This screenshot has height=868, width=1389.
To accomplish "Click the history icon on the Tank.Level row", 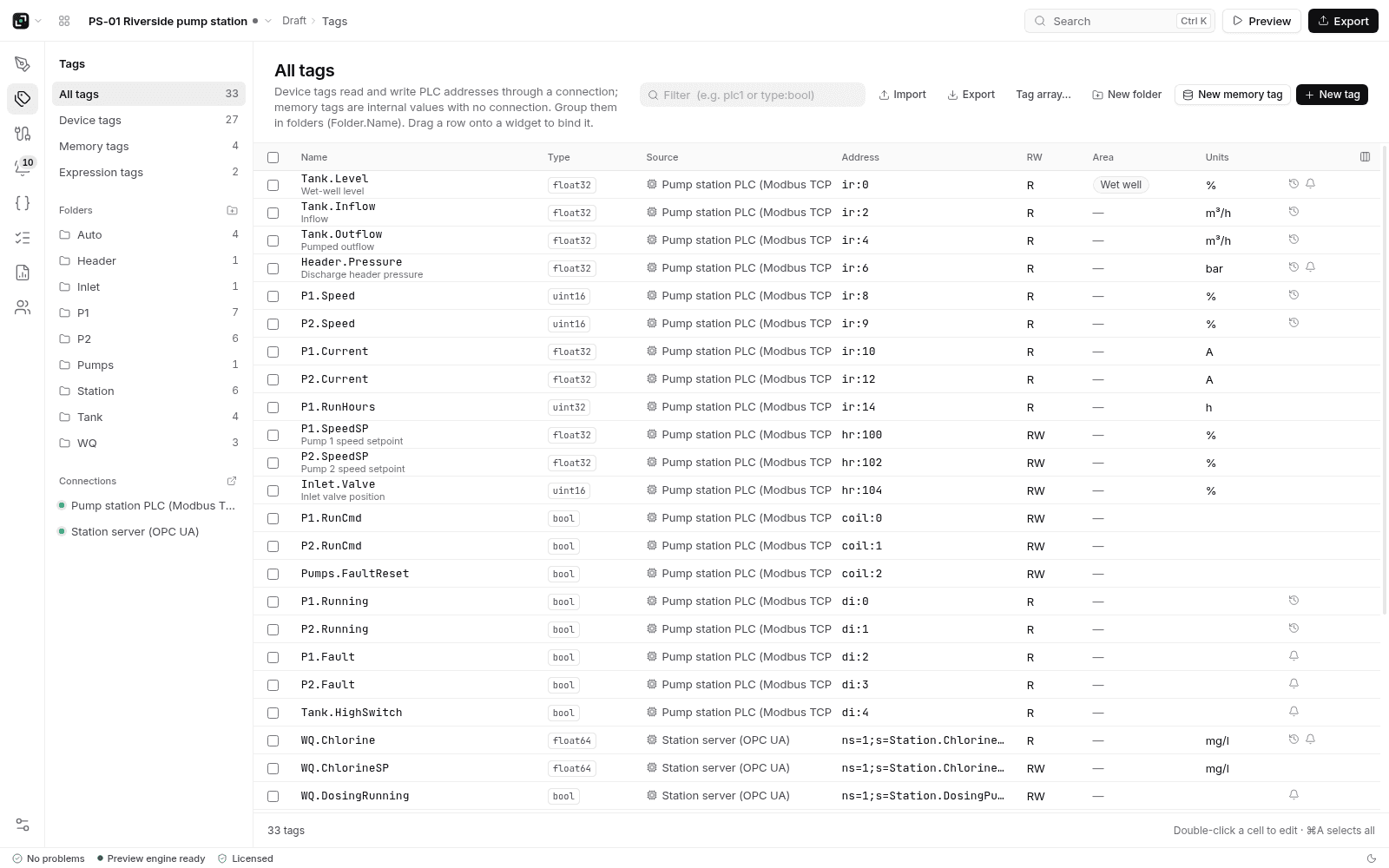I will pyautogui.click(x=1294, y=184).
